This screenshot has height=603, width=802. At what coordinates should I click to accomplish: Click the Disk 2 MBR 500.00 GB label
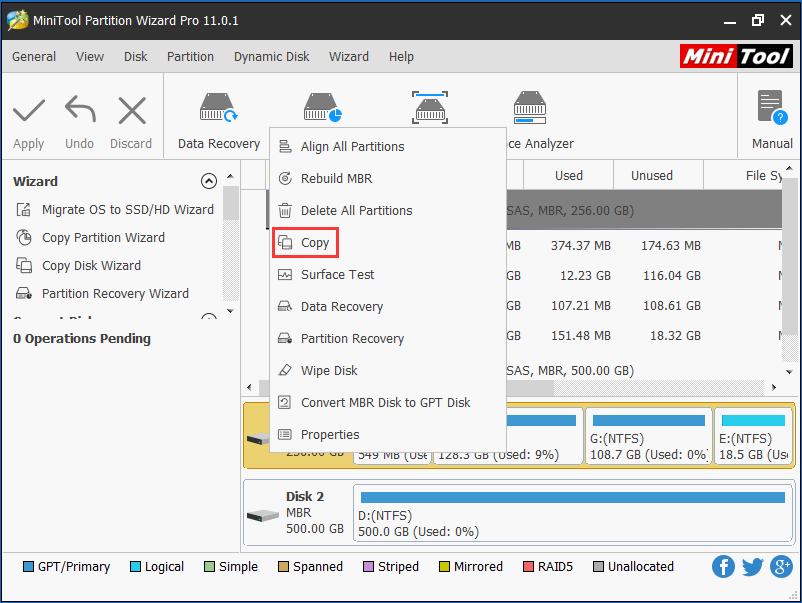click(315, 513)
